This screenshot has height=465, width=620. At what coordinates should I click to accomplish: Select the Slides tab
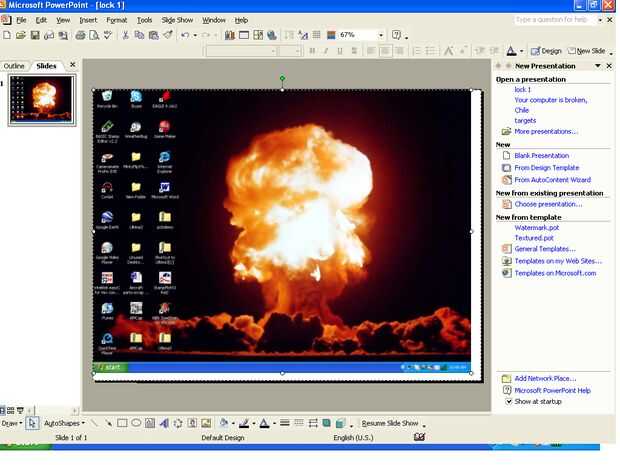click(46, 66)
